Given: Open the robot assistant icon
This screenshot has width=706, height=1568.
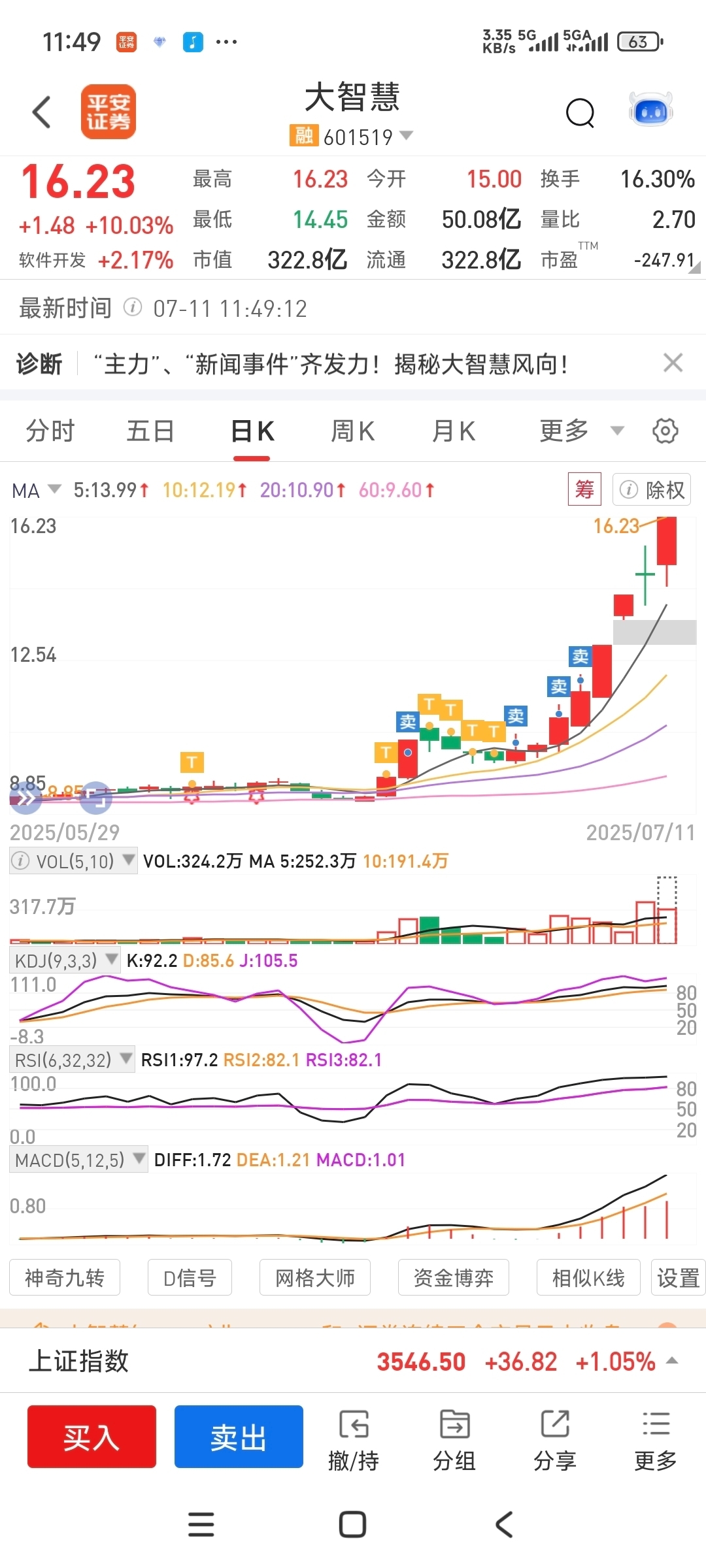Looking at the screenshot, I should (x=651, y=110).
